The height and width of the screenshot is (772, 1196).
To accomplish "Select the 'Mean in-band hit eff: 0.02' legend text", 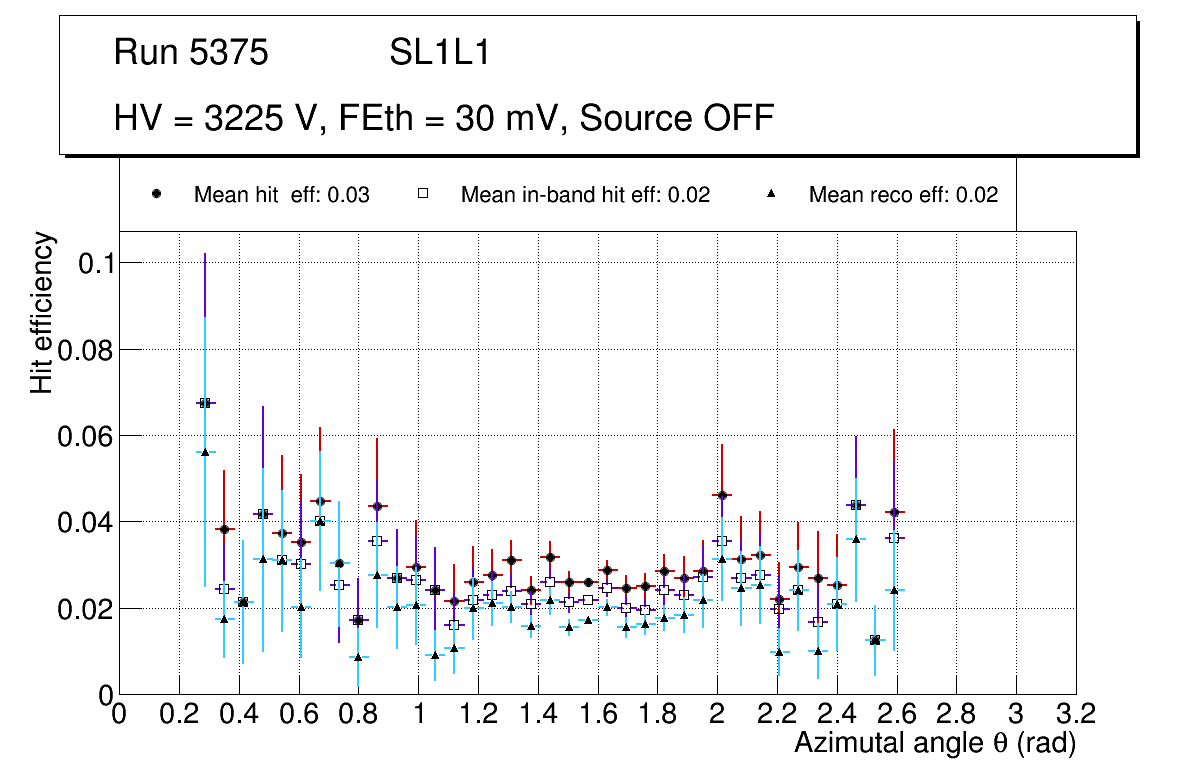I will [585, 195].
